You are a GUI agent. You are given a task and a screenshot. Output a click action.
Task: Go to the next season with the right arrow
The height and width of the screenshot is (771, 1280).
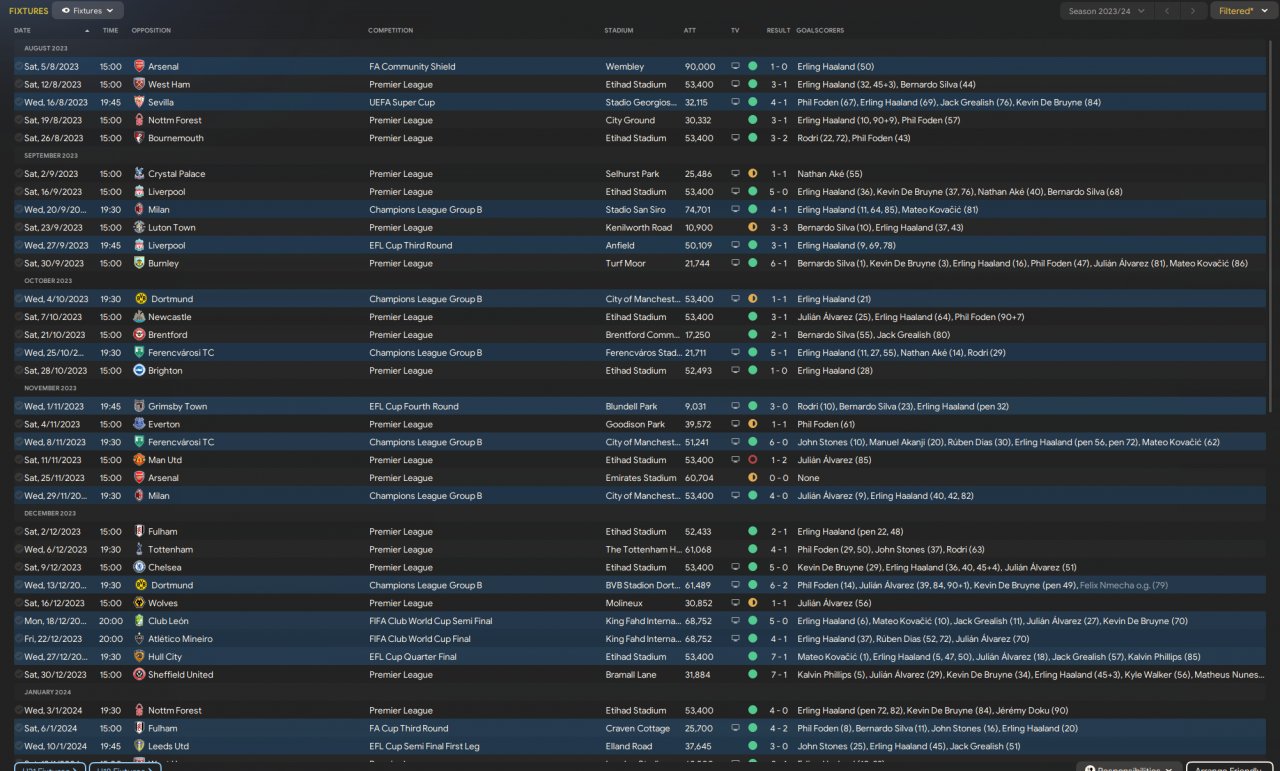[x=1193, y=11]
